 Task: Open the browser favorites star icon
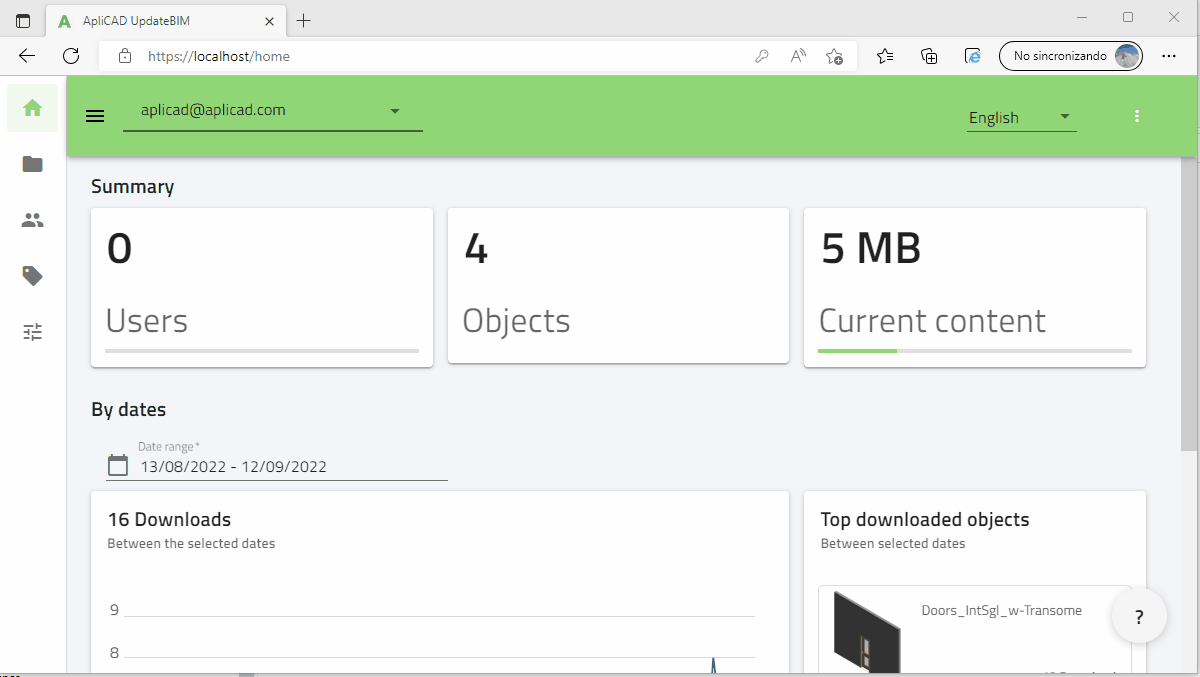pos(885,57)
